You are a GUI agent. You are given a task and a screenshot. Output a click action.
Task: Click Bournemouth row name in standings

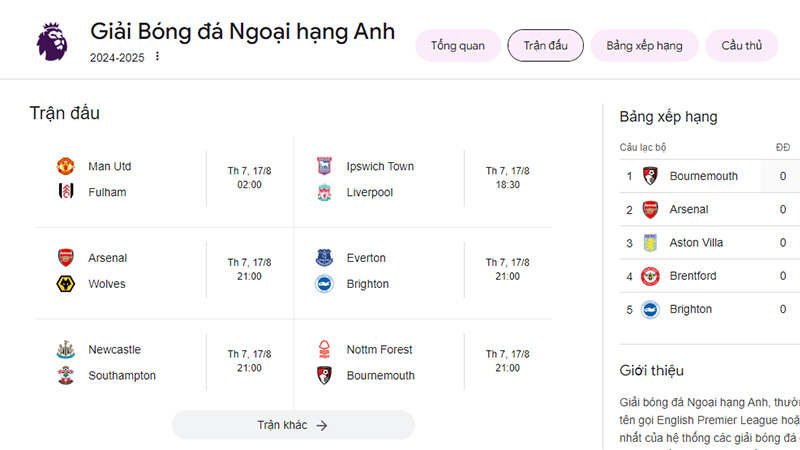704,176
